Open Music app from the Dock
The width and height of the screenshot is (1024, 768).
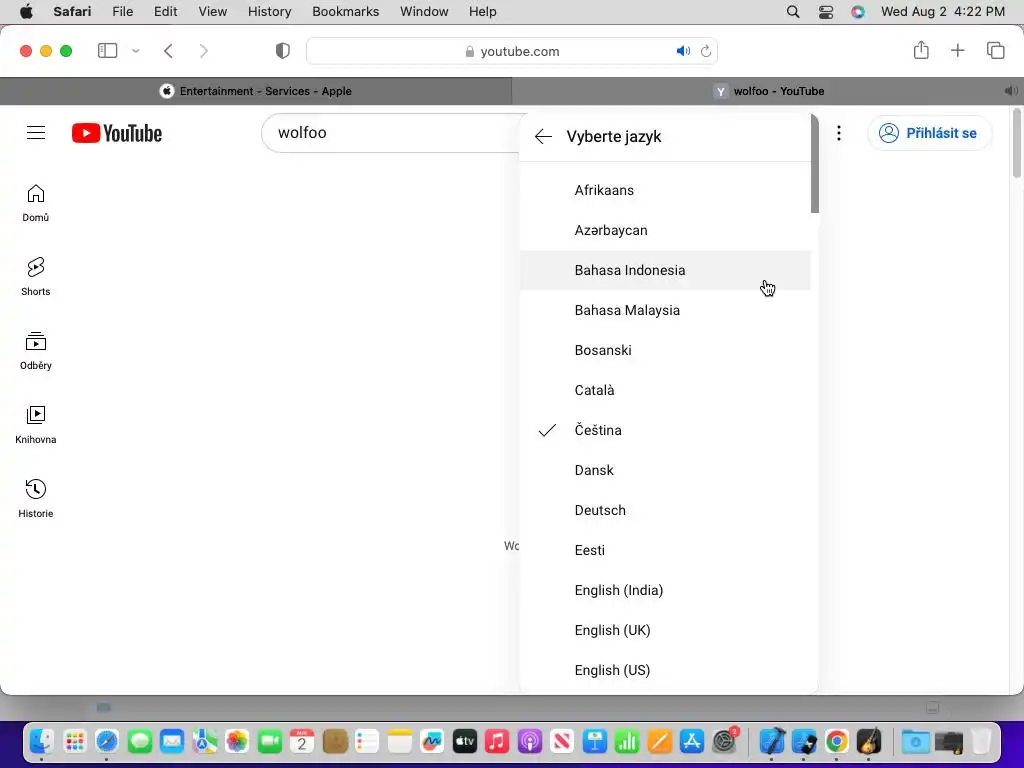[497, 741]
